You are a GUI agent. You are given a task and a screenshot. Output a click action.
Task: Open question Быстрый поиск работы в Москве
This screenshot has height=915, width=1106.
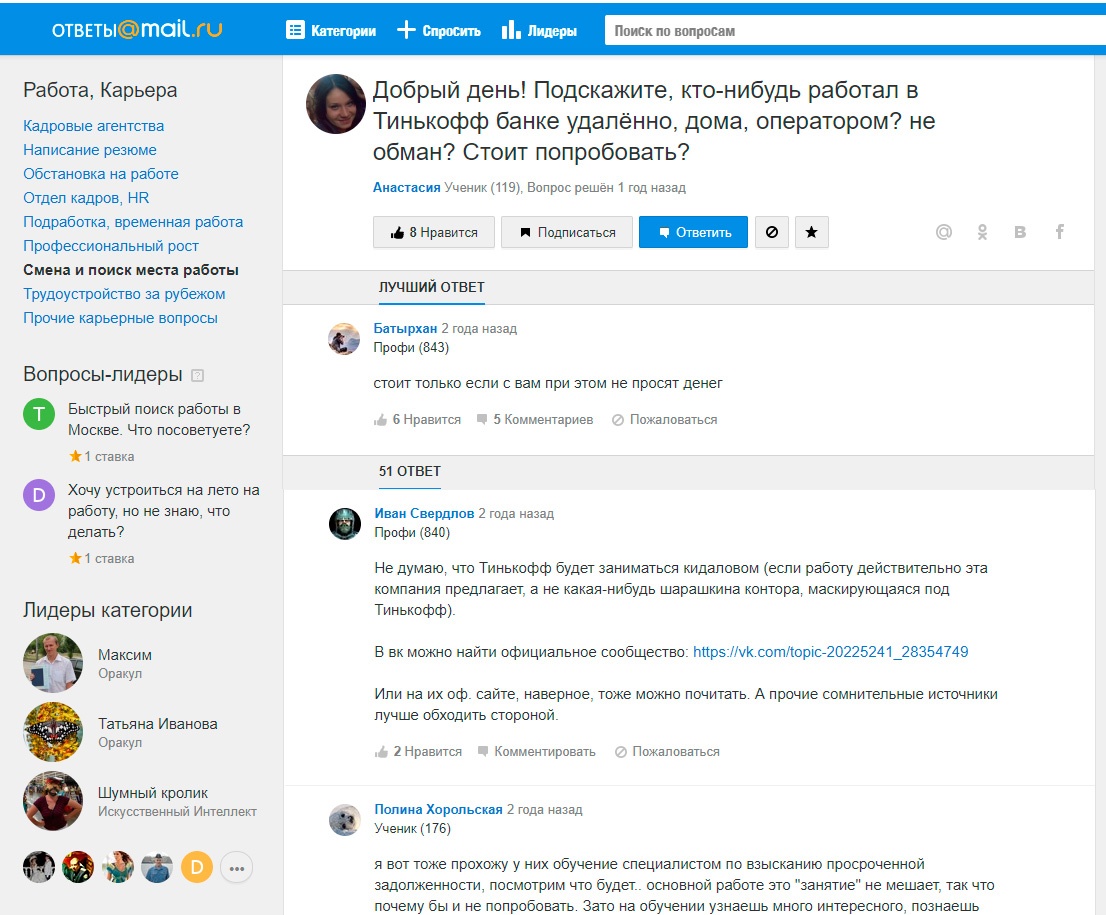coord(159,419)
